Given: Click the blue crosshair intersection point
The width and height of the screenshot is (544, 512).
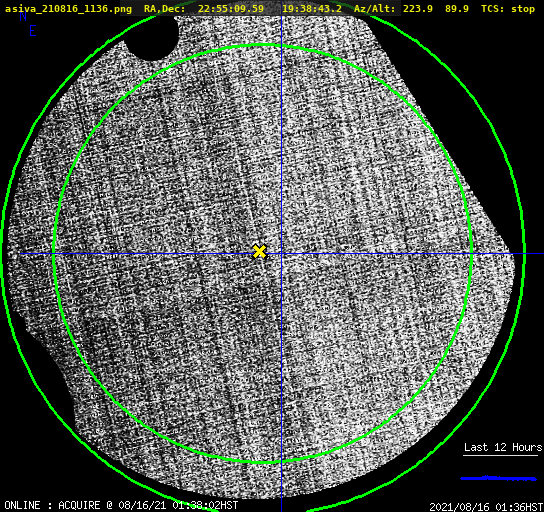Looking at the screenshot, I should click(x=281, y=254).
